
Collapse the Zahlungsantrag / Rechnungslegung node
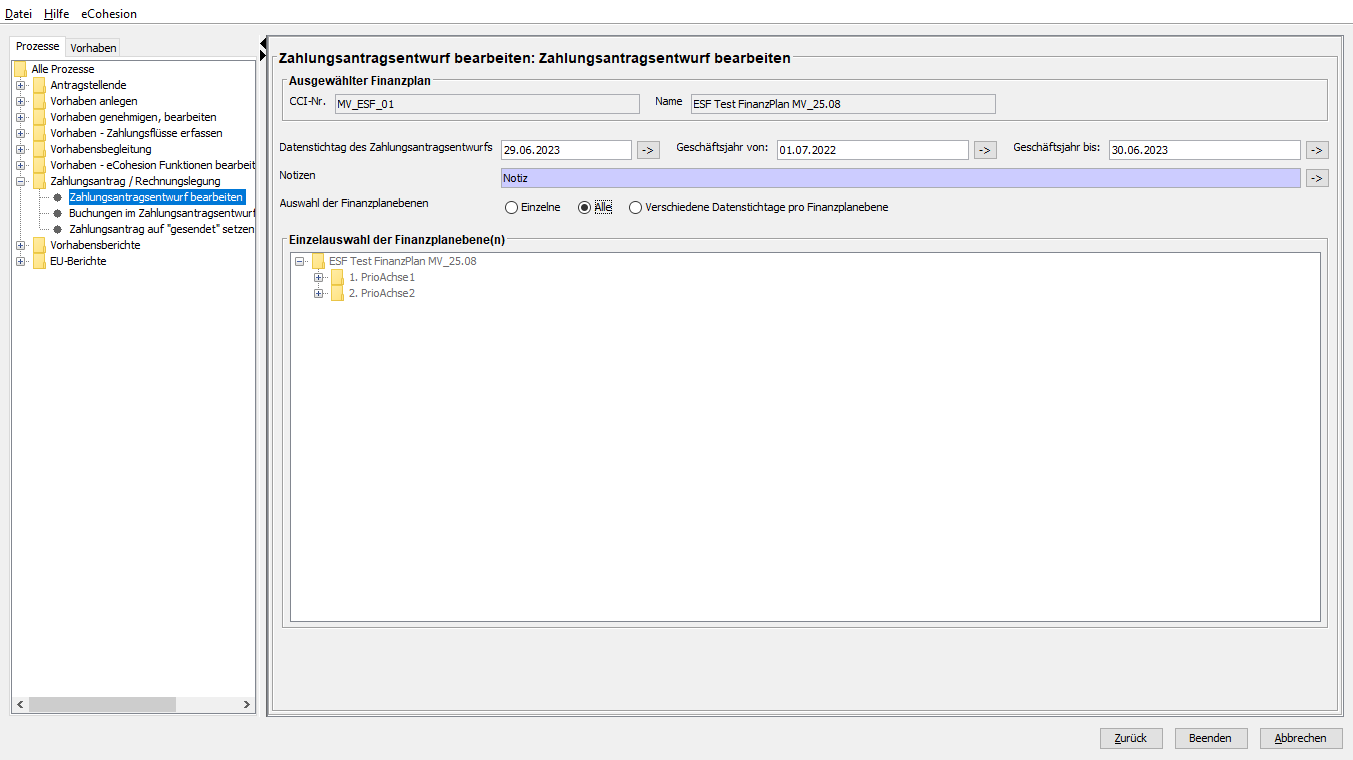pyautogui.click(x=20, y=181)
